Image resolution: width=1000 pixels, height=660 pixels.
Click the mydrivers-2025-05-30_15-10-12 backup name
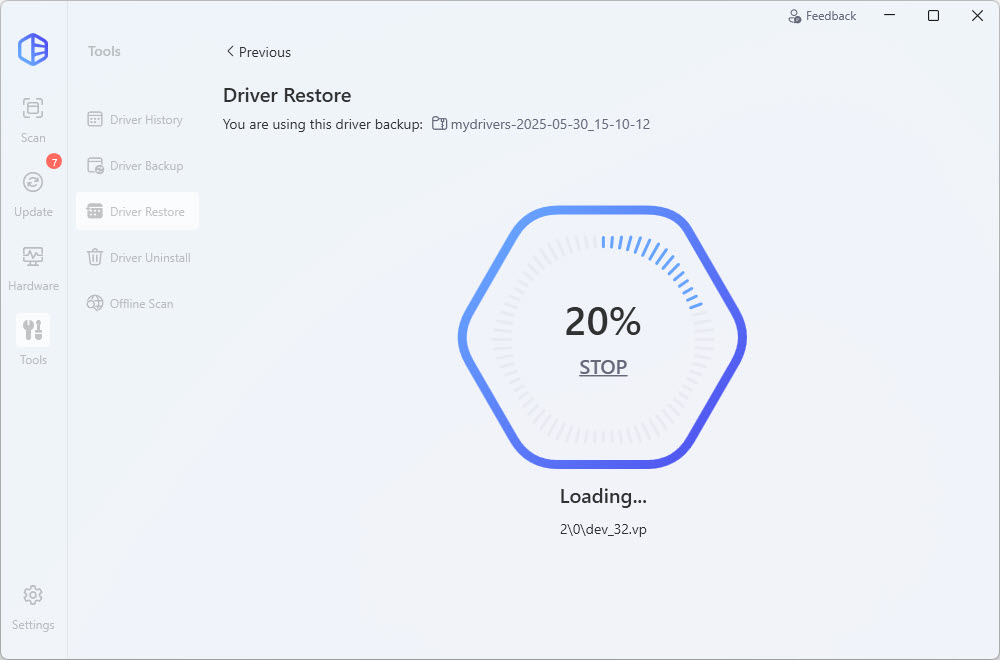[551, 124]
